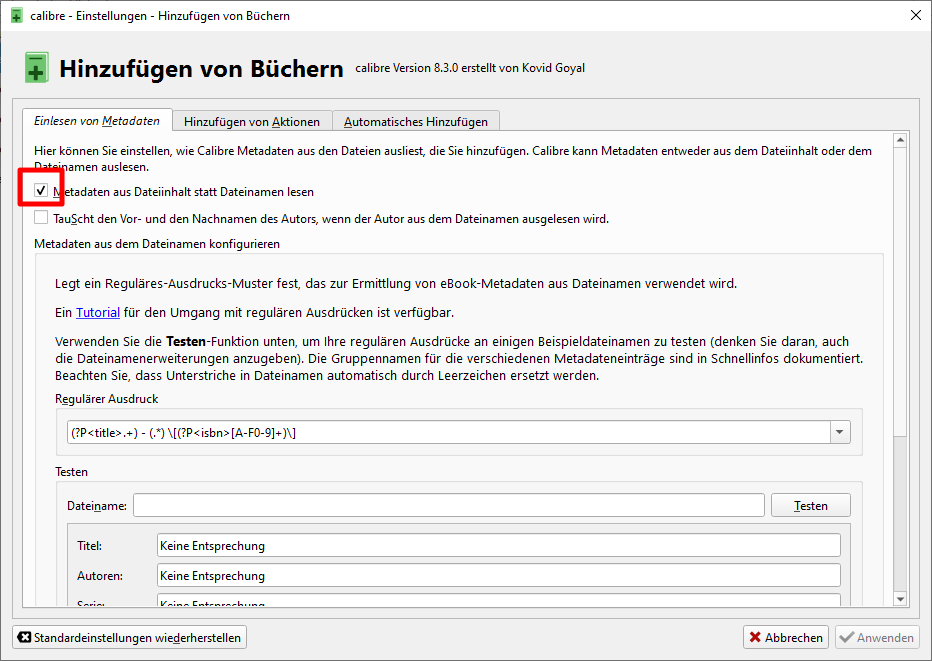932x661 pixels.
Task: Open the 'Automatisches Hinzufügen' tab
Action: click(415, 121)
